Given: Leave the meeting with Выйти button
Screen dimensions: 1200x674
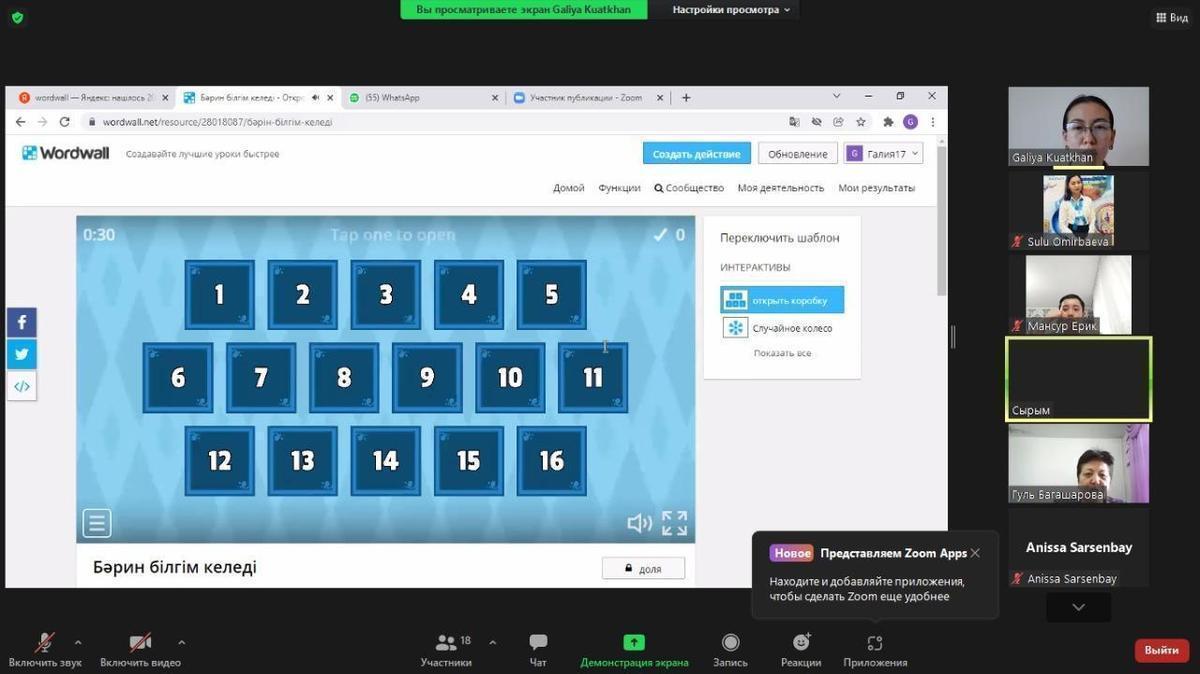Looking at the screenshot, I should coord(1161,650).
